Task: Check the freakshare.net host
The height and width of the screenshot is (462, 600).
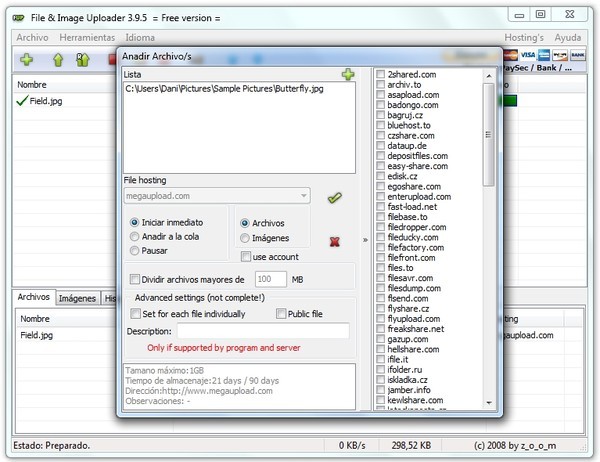Action: 380,329
